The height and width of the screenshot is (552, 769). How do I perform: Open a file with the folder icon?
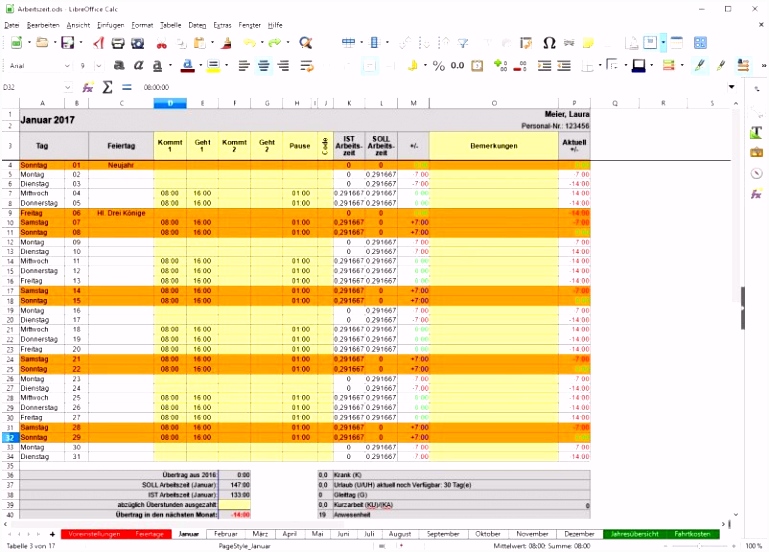[x=42, y=43]
